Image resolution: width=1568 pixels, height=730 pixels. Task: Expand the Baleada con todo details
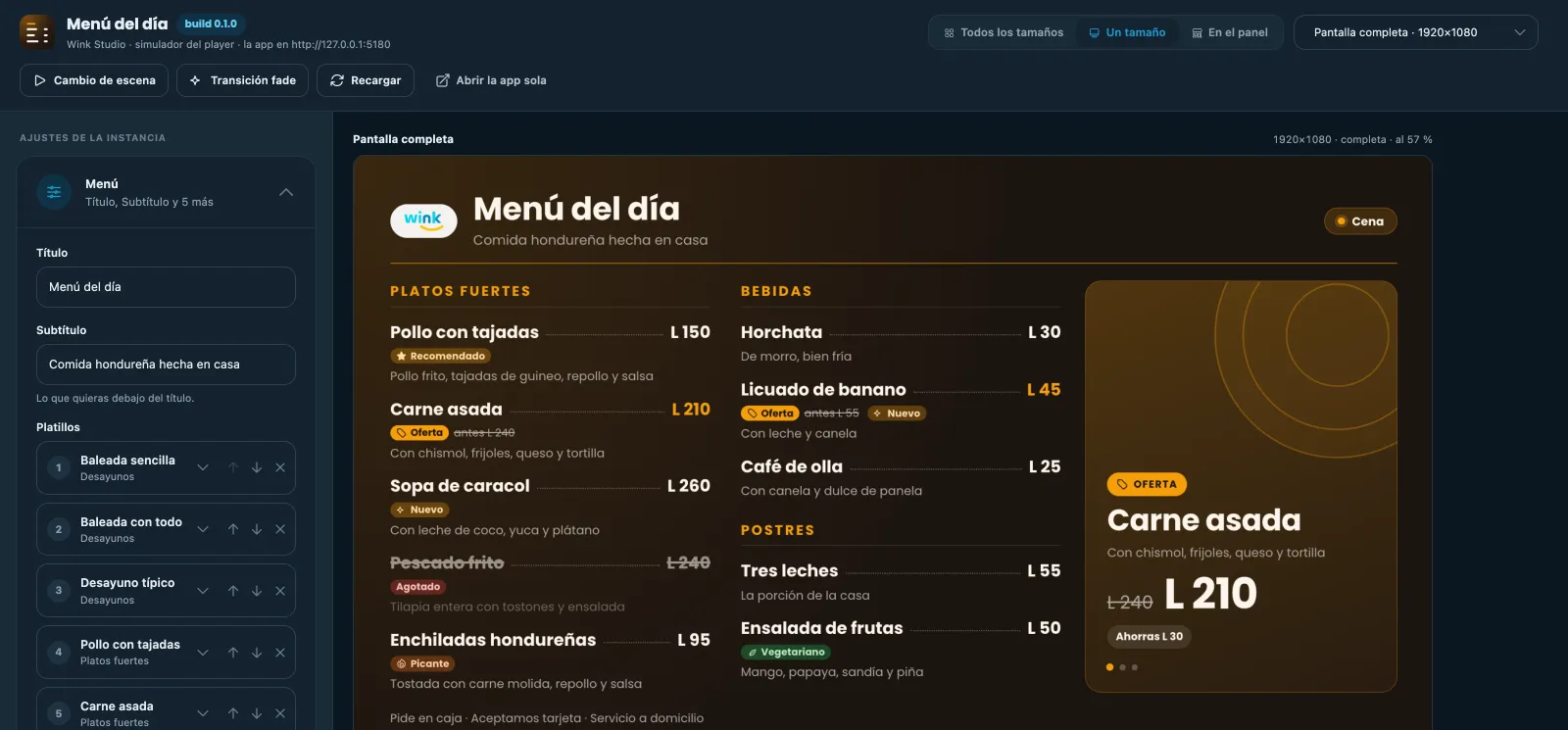click(203, 529)
